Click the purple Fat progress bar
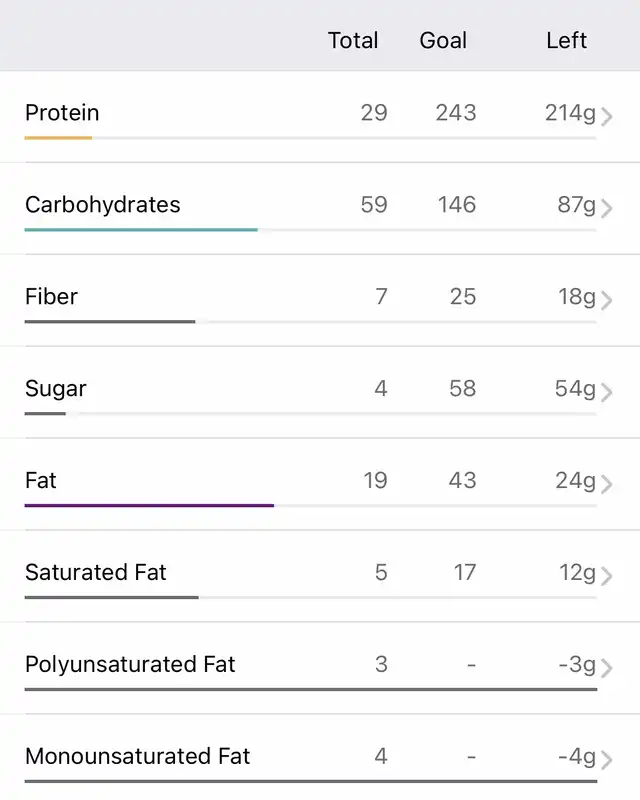This screenshot has width=640, height=800. (149, 506)
